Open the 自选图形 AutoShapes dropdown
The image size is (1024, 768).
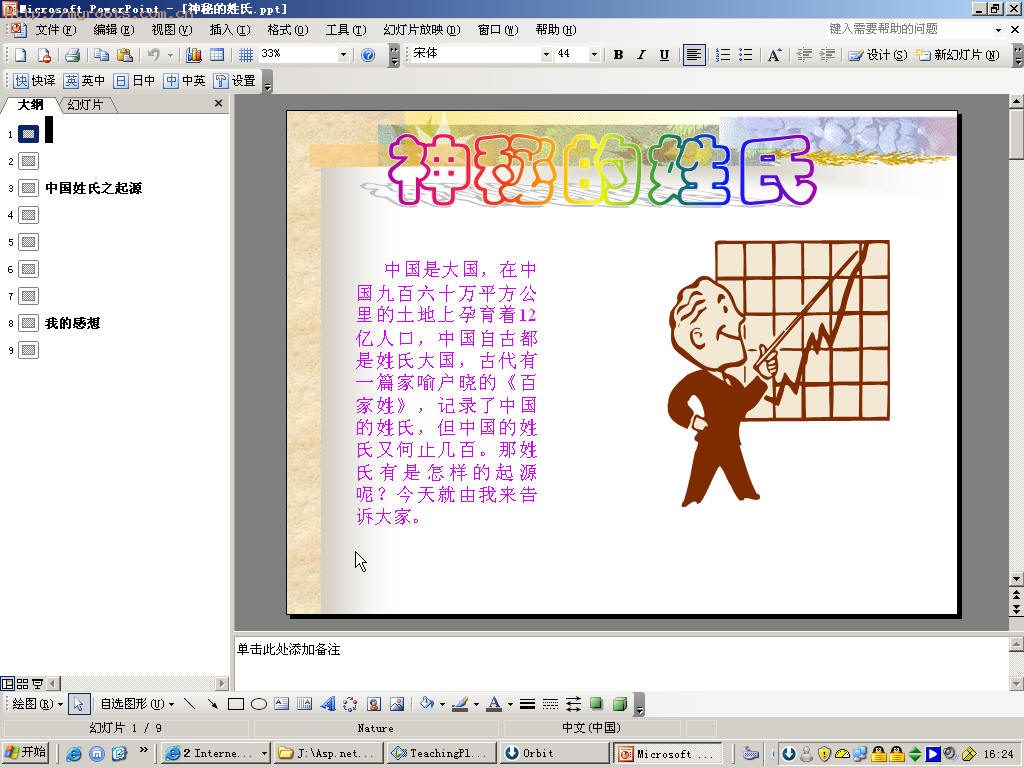click(137, 703)
